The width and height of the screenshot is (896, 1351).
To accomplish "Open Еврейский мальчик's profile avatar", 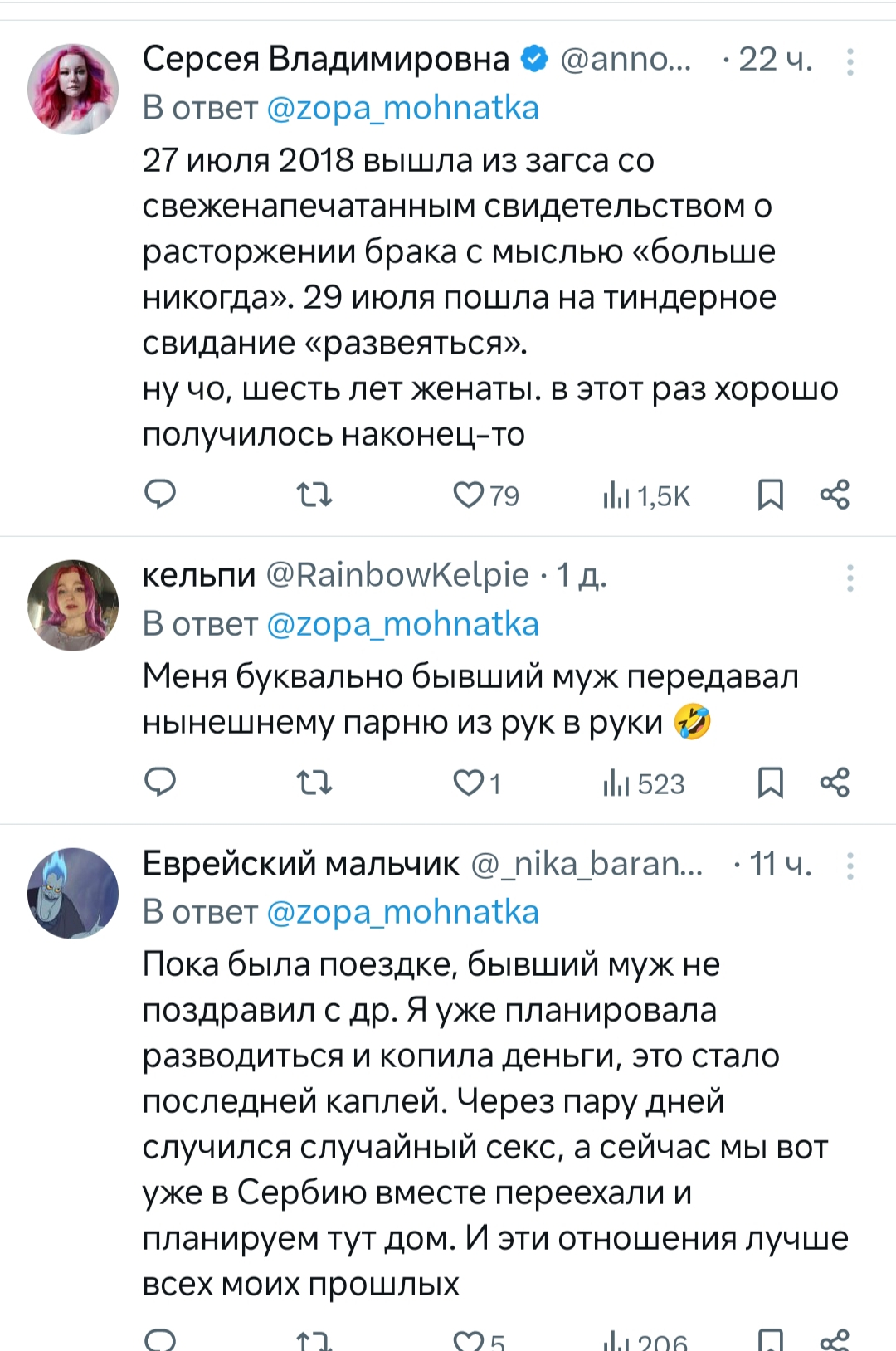I will tap(73, 894).
